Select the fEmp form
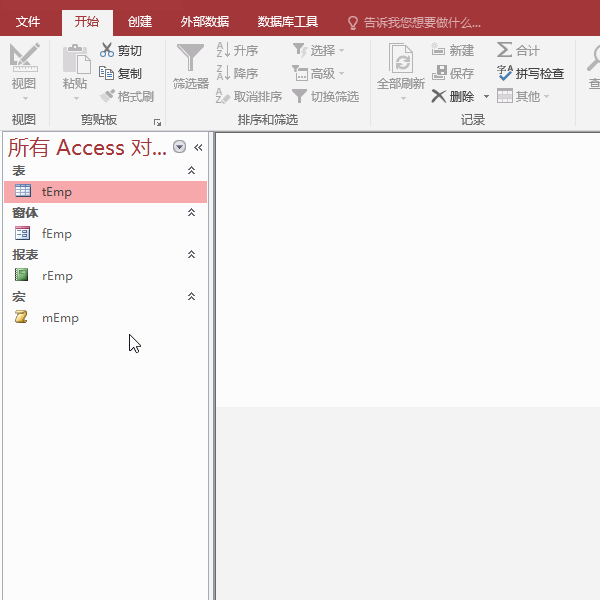600x600 pixels. [106, 234]
